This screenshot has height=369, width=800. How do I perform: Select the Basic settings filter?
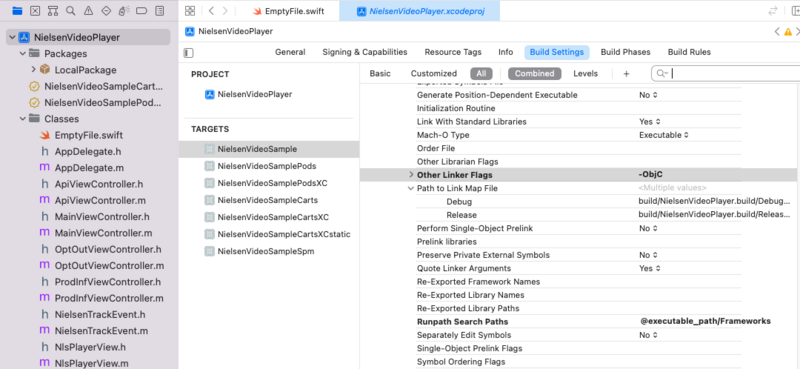click(x=380, y=73)
